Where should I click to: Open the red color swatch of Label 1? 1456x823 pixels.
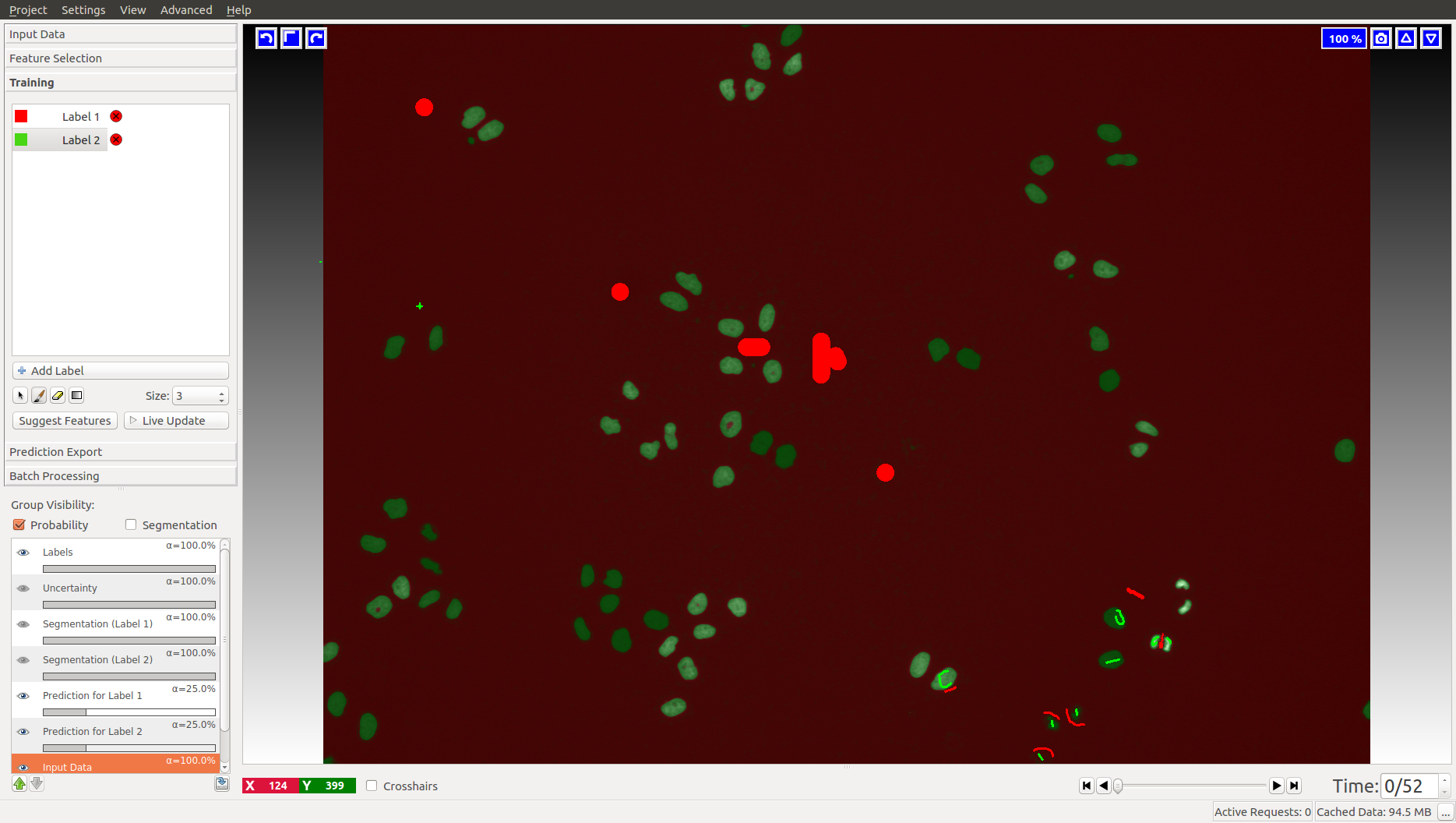[21, 116]
